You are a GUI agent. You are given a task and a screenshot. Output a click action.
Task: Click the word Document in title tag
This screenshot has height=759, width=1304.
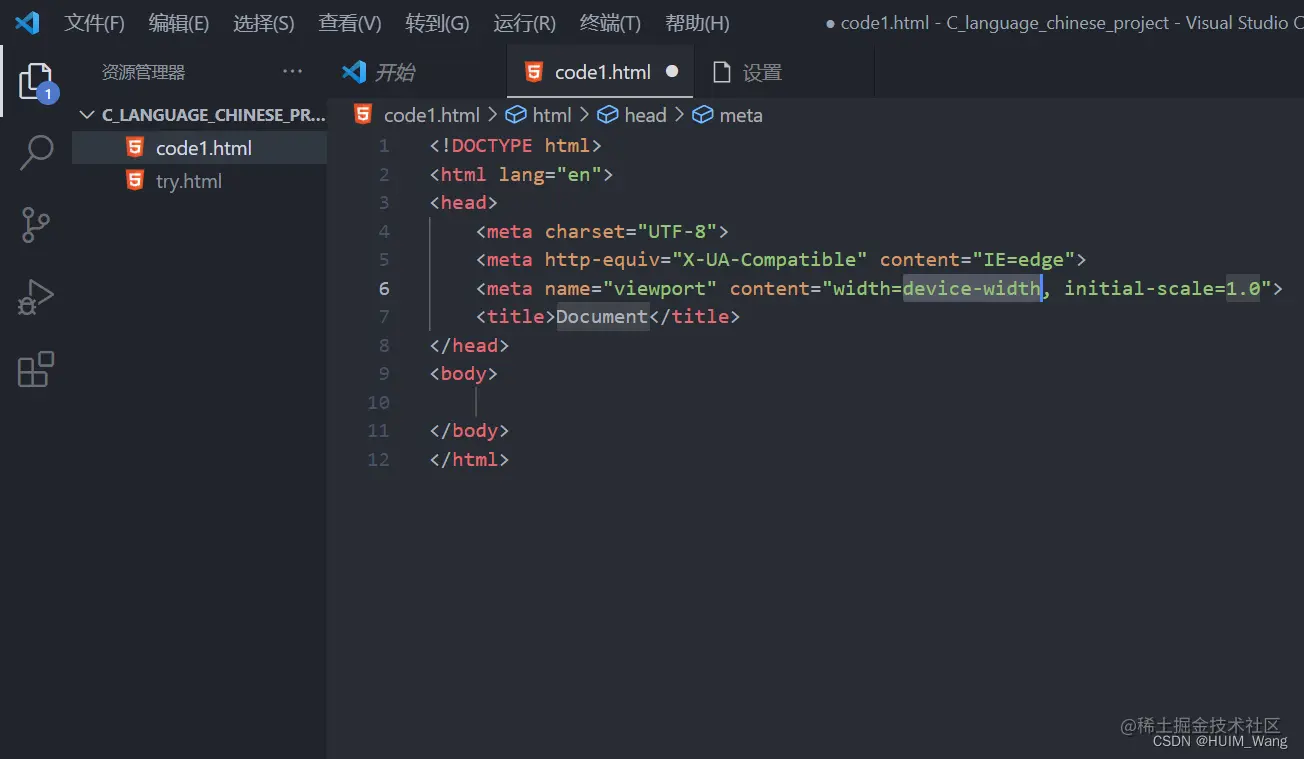tap(603, 316)
